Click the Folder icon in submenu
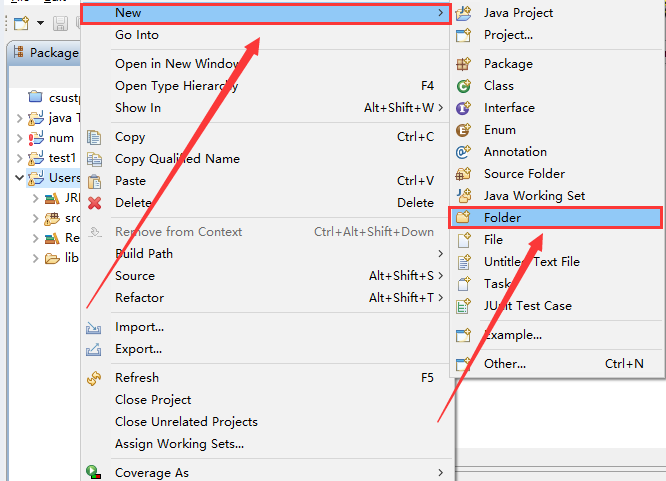This screenshot has height=481, width=666. pyautogui.click(x=463, y=218)
